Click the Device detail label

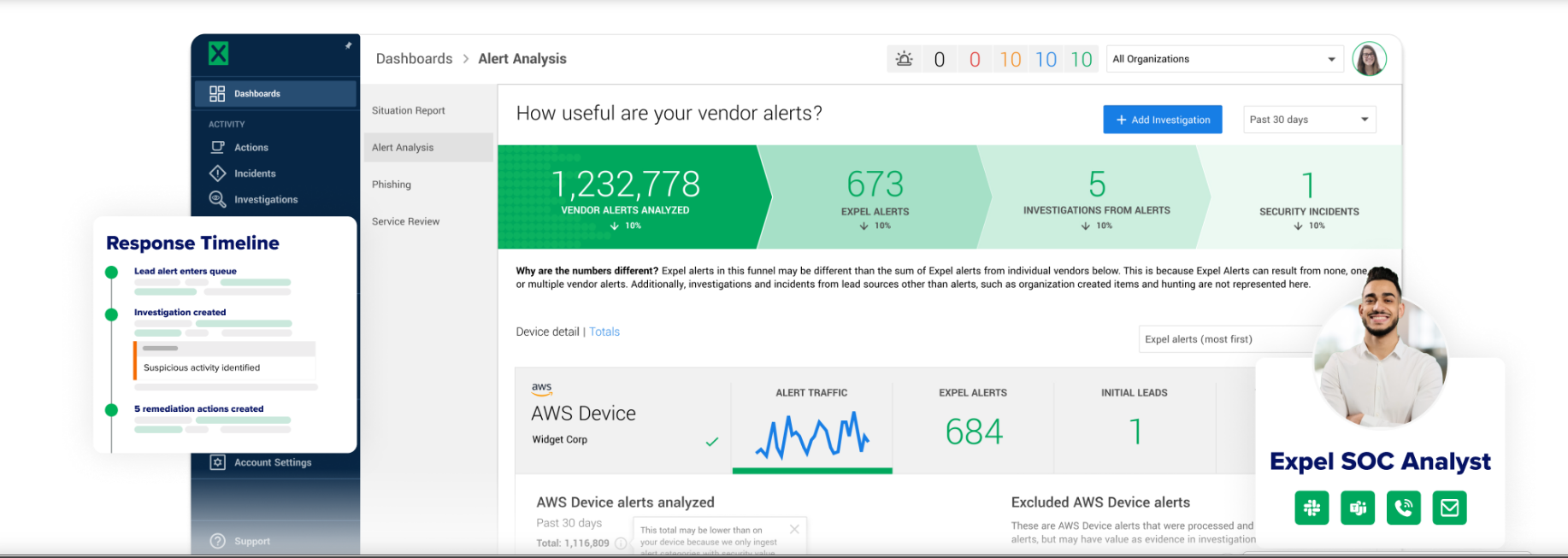[547, 332]
